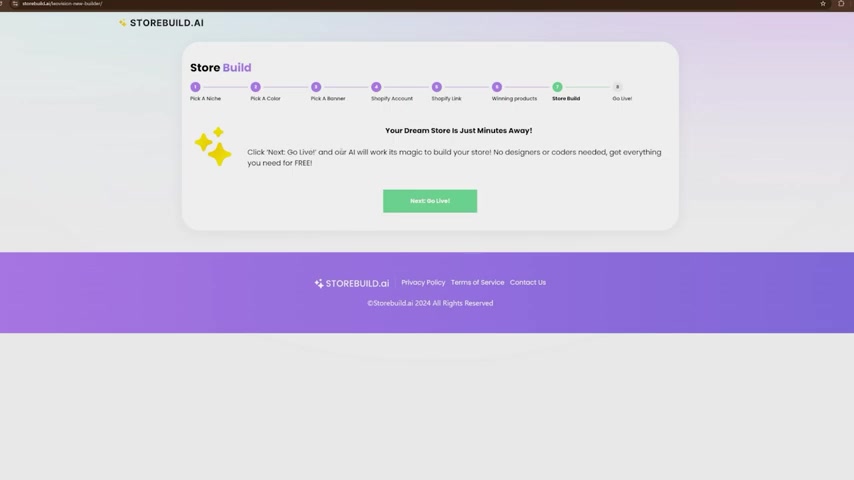Click the yellow sparkle stars icon
This screenshot has width=854, height=480.
(x=212, y=147)
